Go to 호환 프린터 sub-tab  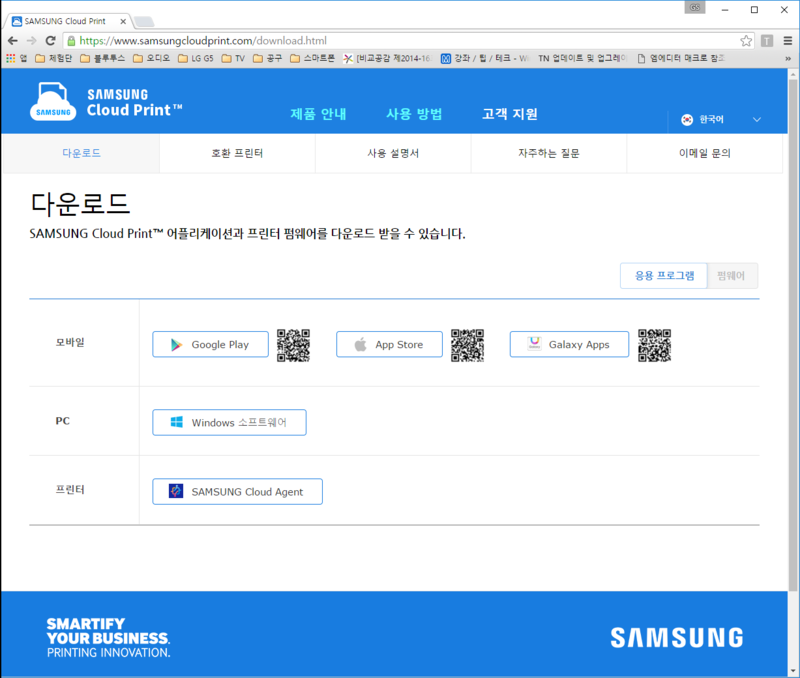click(237, 153)
